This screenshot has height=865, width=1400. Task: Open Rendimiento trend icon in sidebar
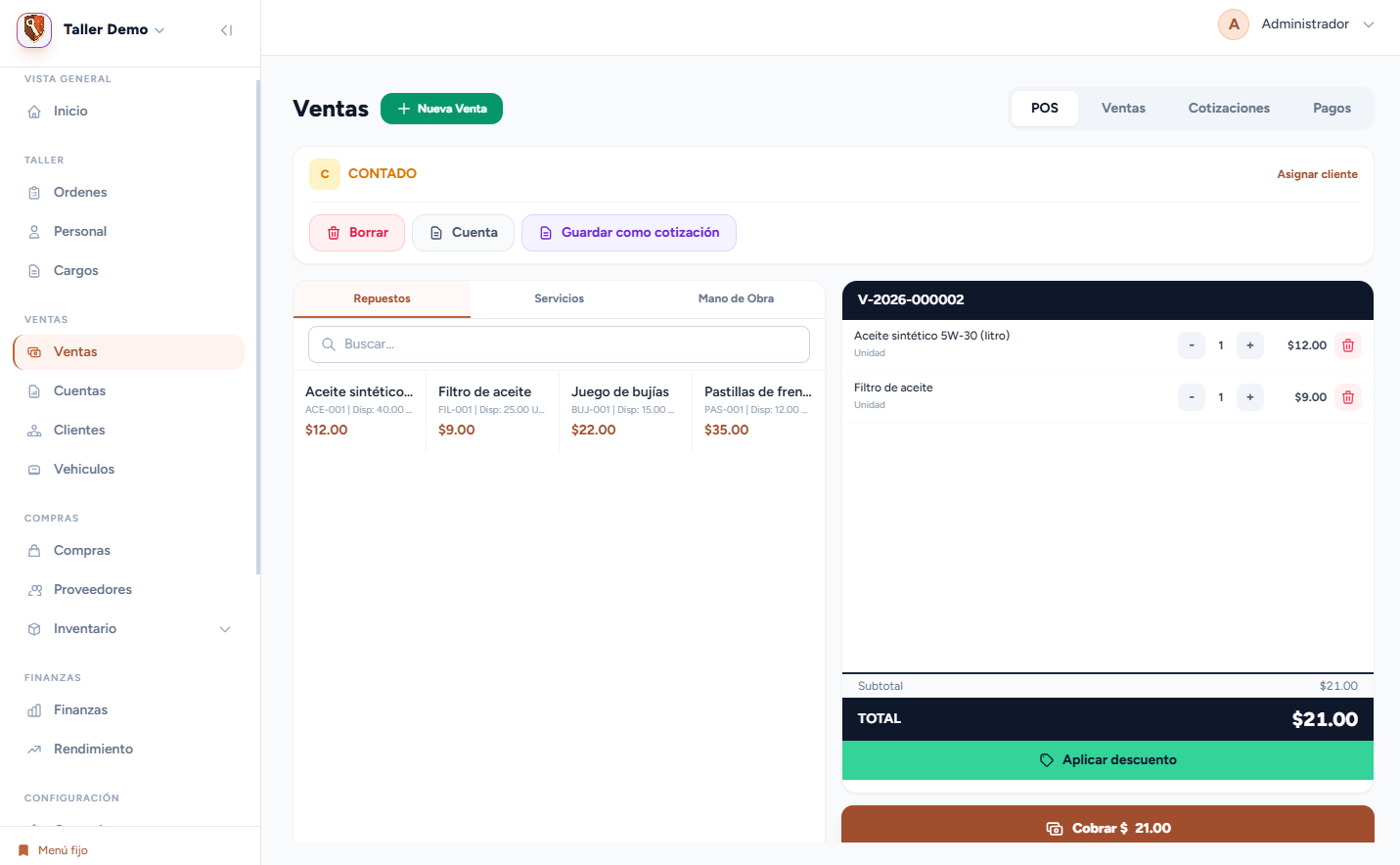pyautogui.click(x=34, y=750)
